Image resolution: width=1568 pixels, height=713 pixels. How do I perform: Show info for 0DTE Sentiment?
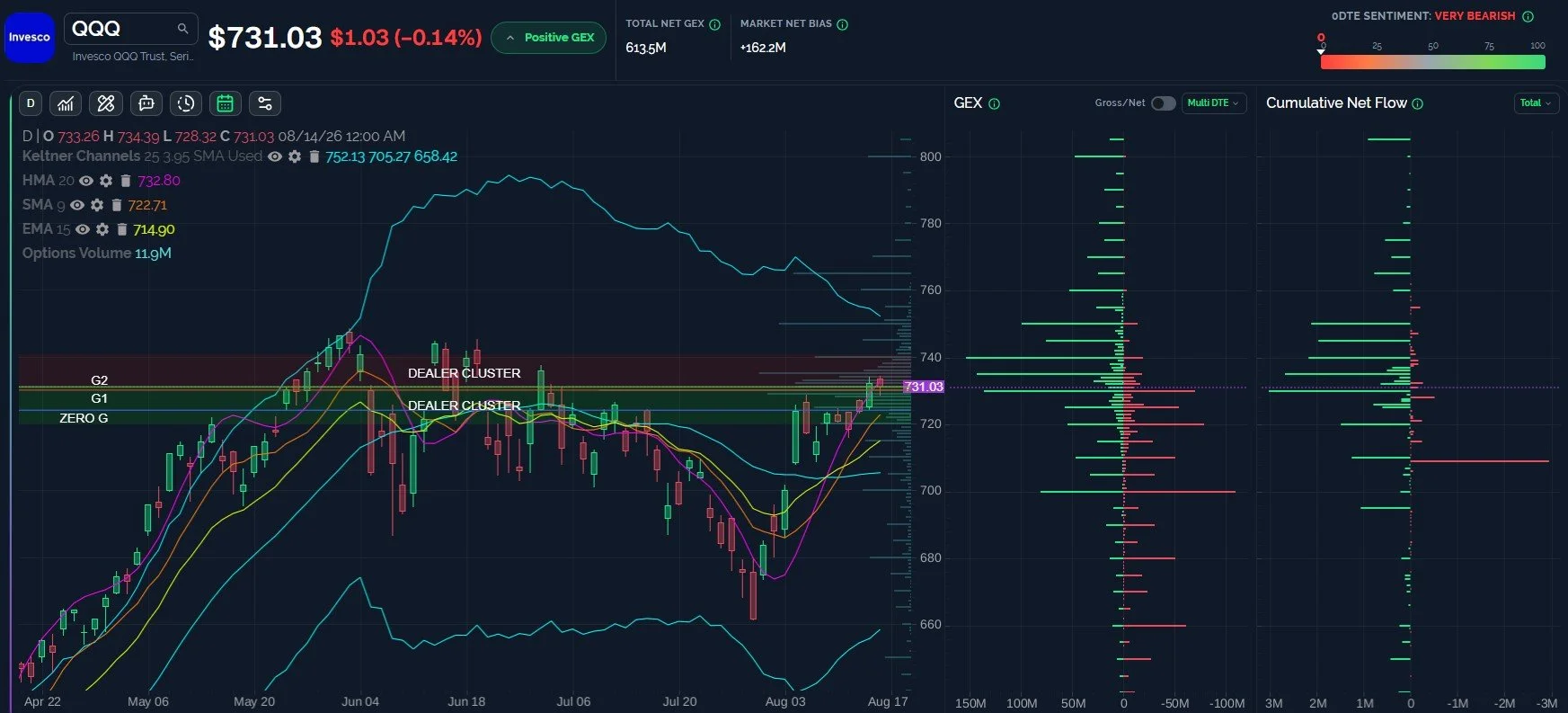[1528, 16]
